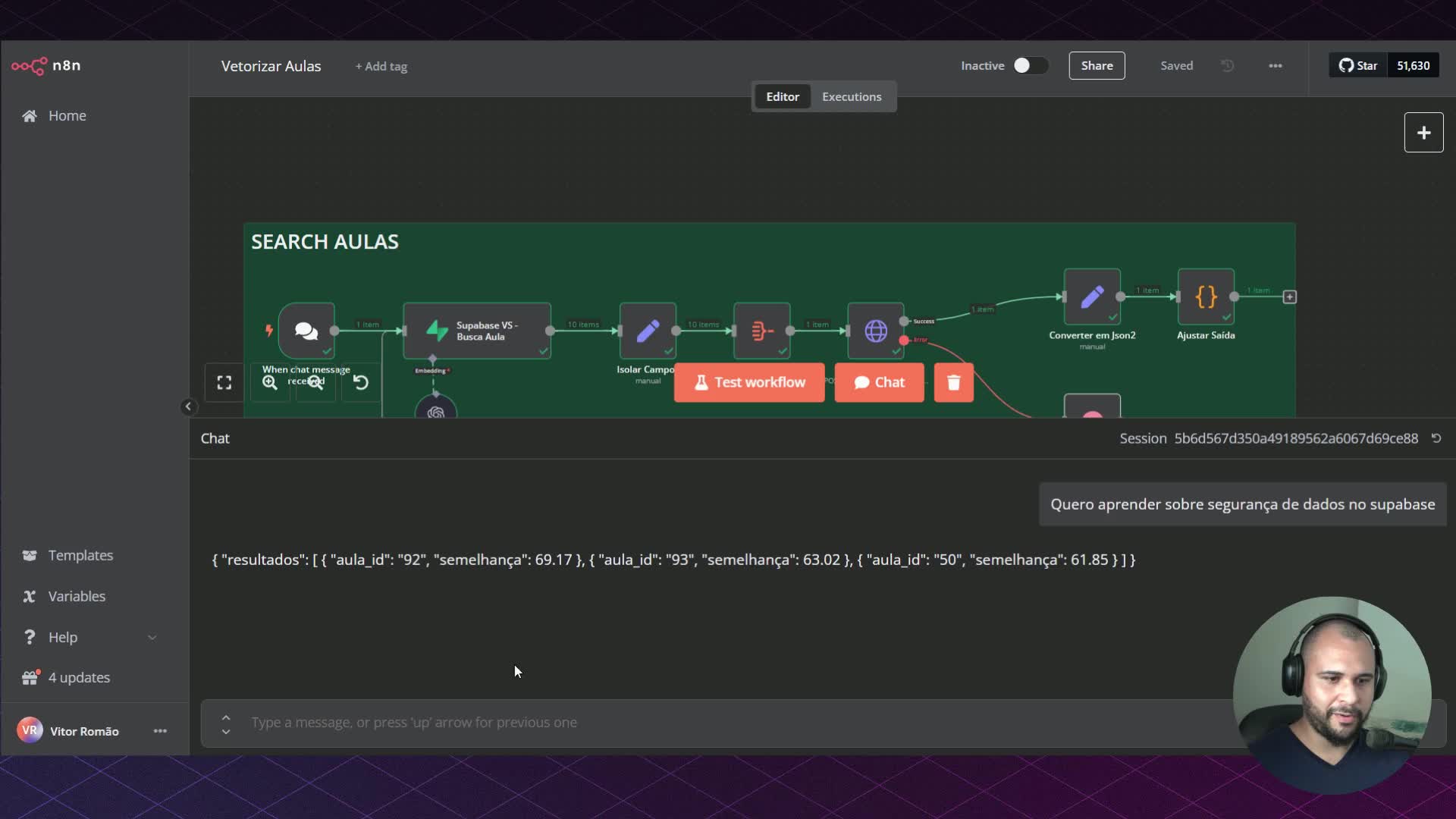Viewport: 1456px width, 819px height.
Task: Expand the Help menu chevron
Action: pos(152,638)
